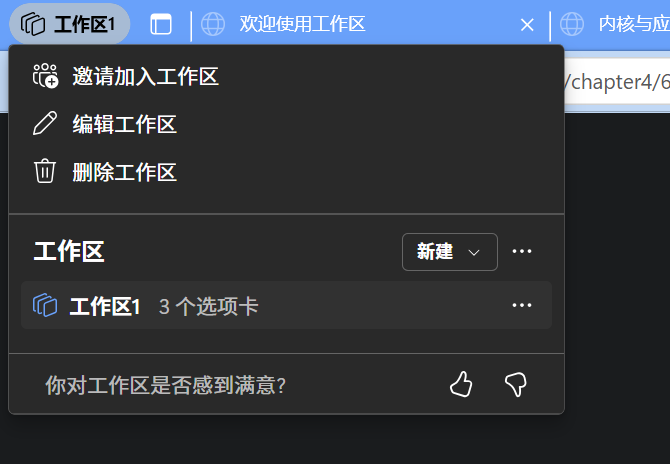This screenshot has height=464, width=670.
Task: Click the globe icon of 欢迎使用工作区 tab
Action: 213,24
